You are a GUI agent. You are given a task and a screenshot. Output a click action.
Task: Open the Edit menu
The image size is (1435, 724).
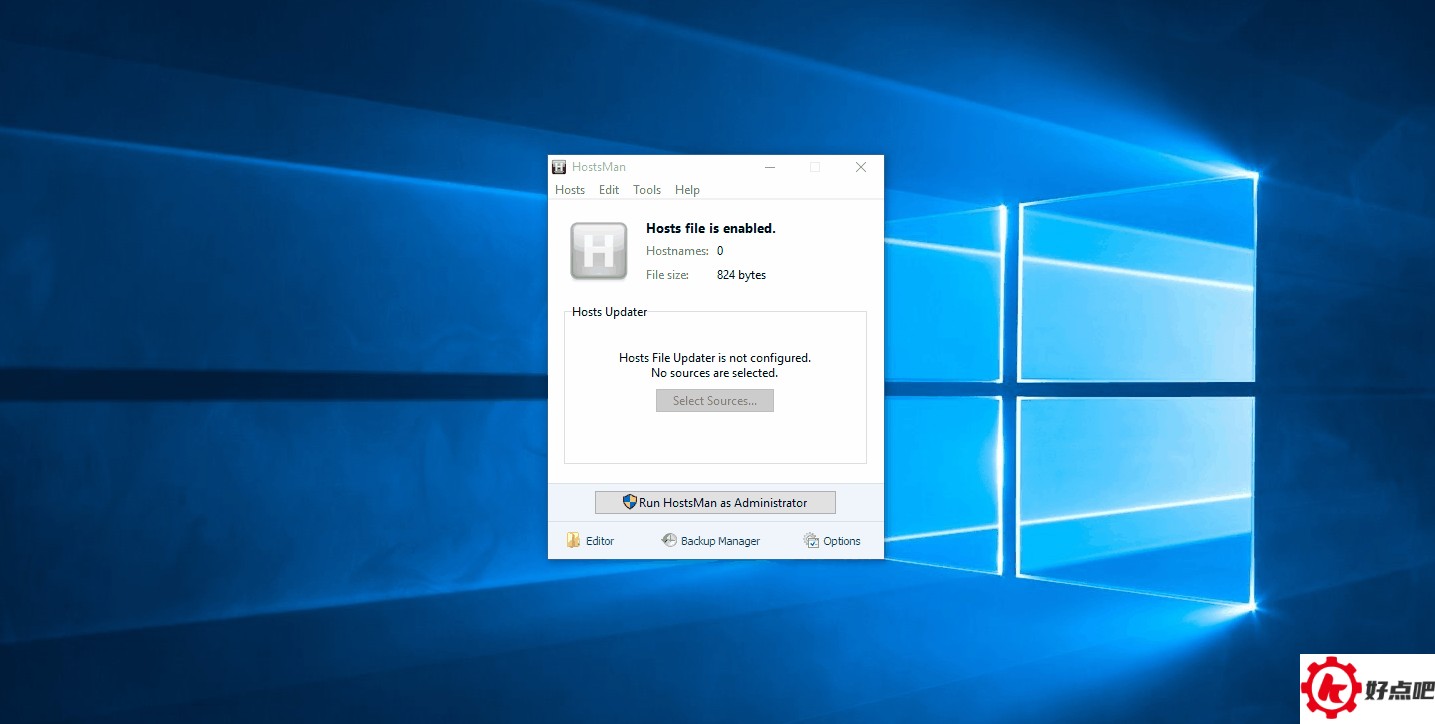click(x=609, y=190)
